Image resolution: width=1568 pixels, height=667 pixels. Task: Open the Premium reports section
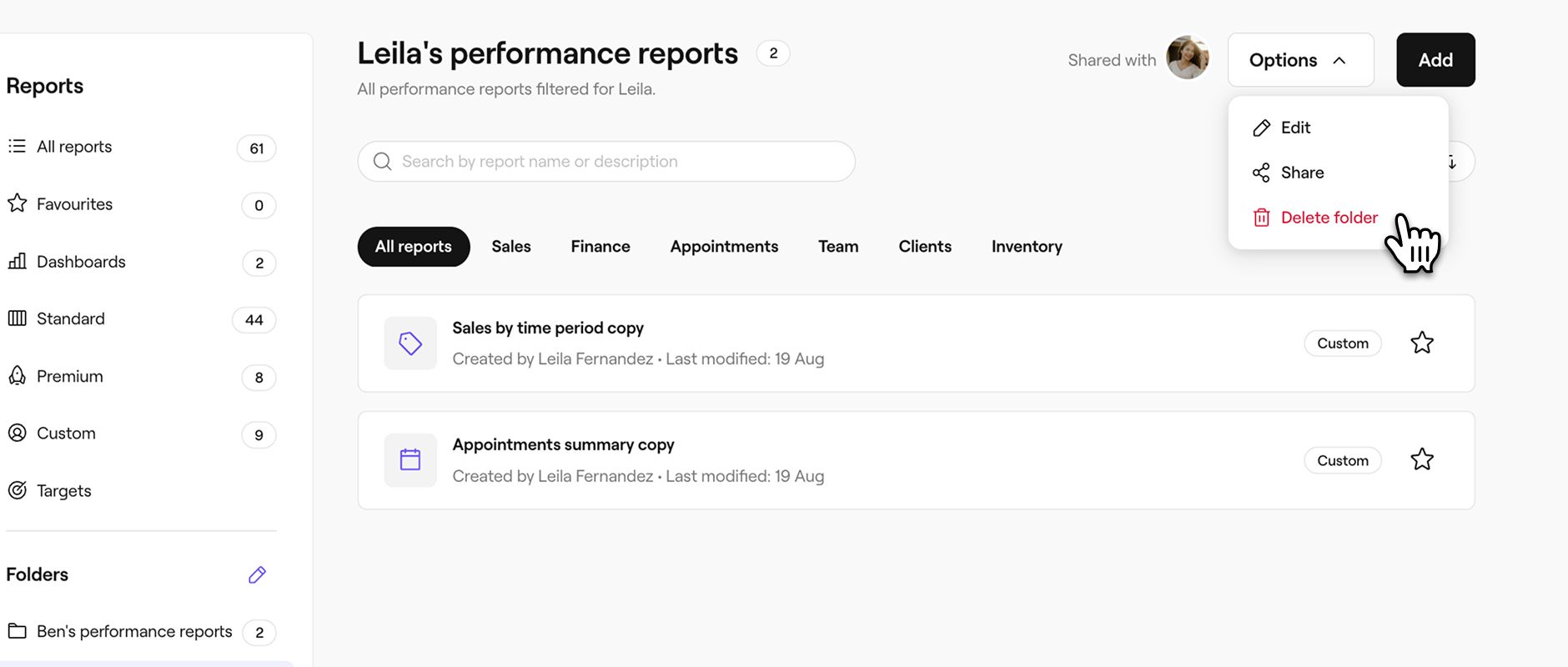[x=70, y=376]
